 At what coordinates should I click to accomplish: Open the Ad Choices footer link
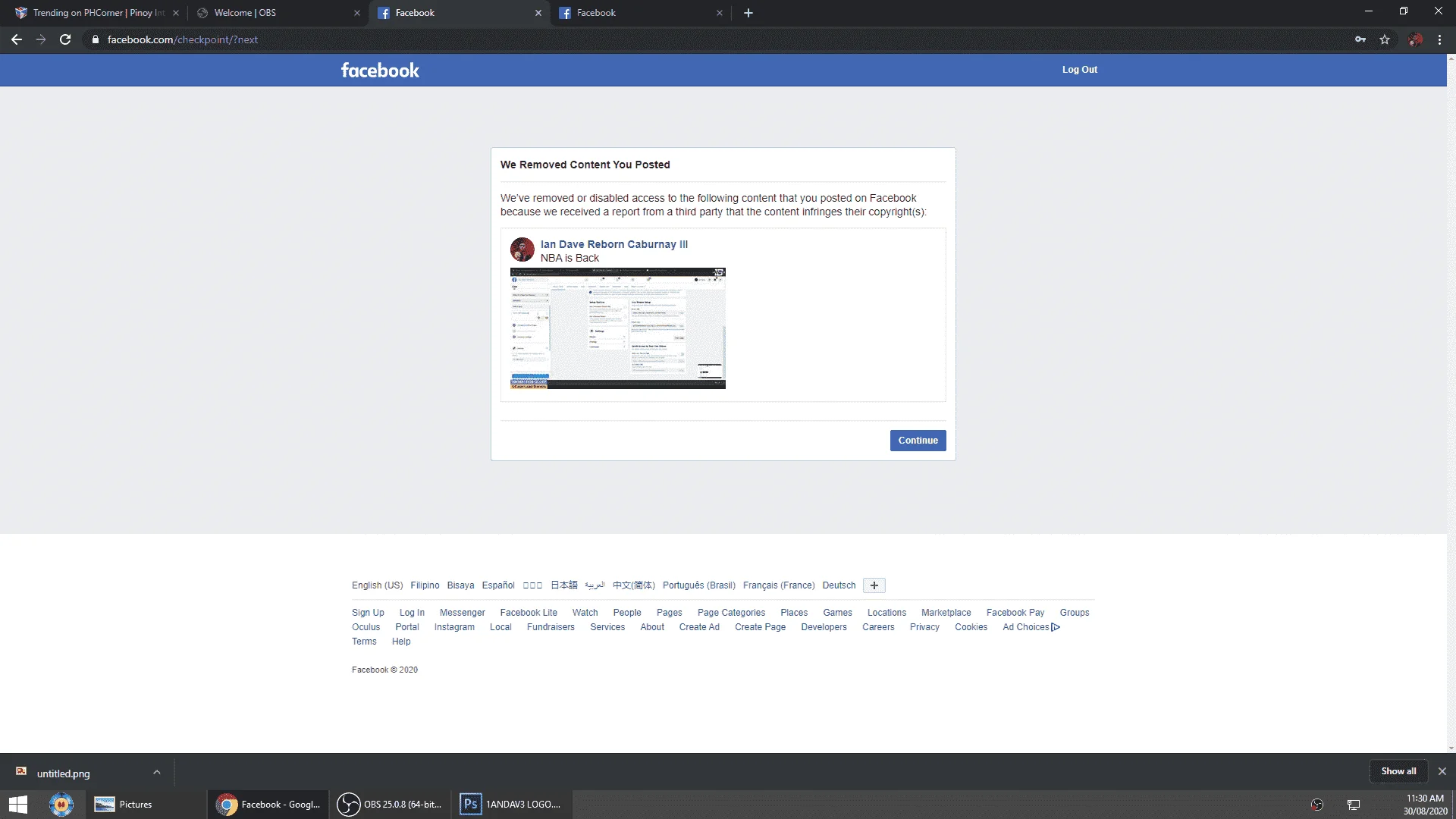(1031, 627)
